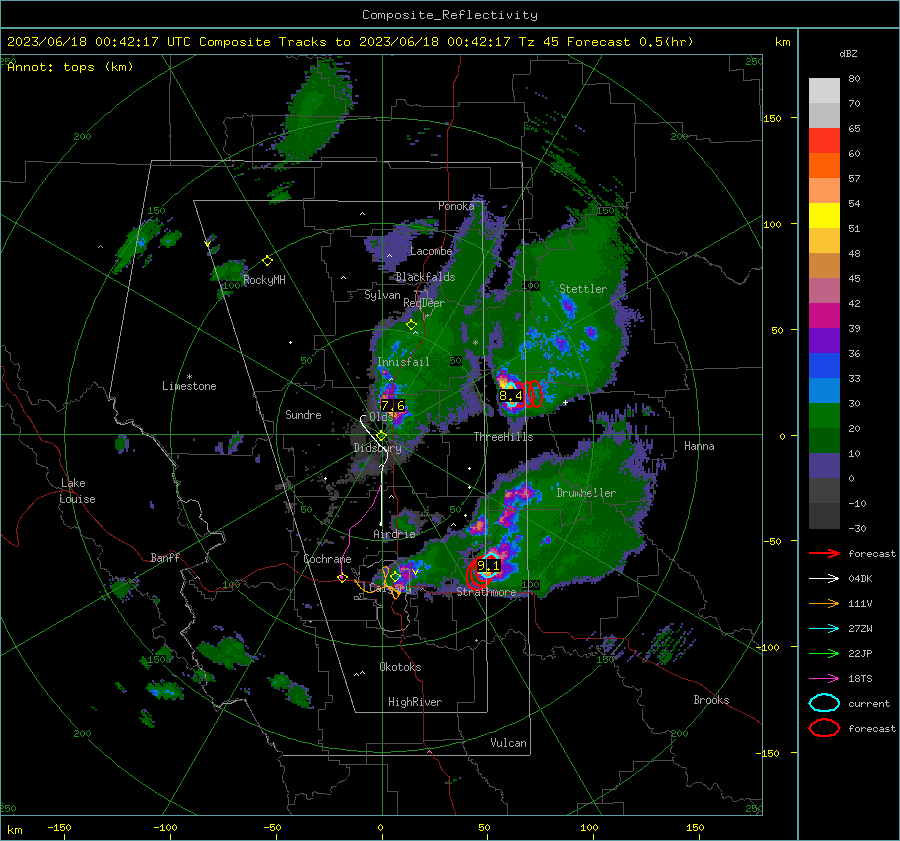
Task: Click the 20 dBZ green color swatch
Action: (x=824, y=416)
